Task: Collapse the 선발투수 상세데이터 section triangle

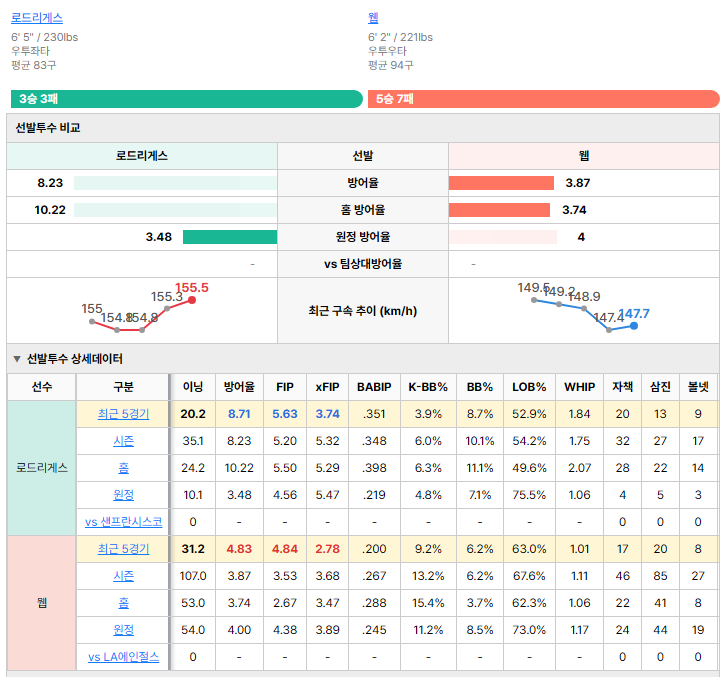Action: coord(17,359)
